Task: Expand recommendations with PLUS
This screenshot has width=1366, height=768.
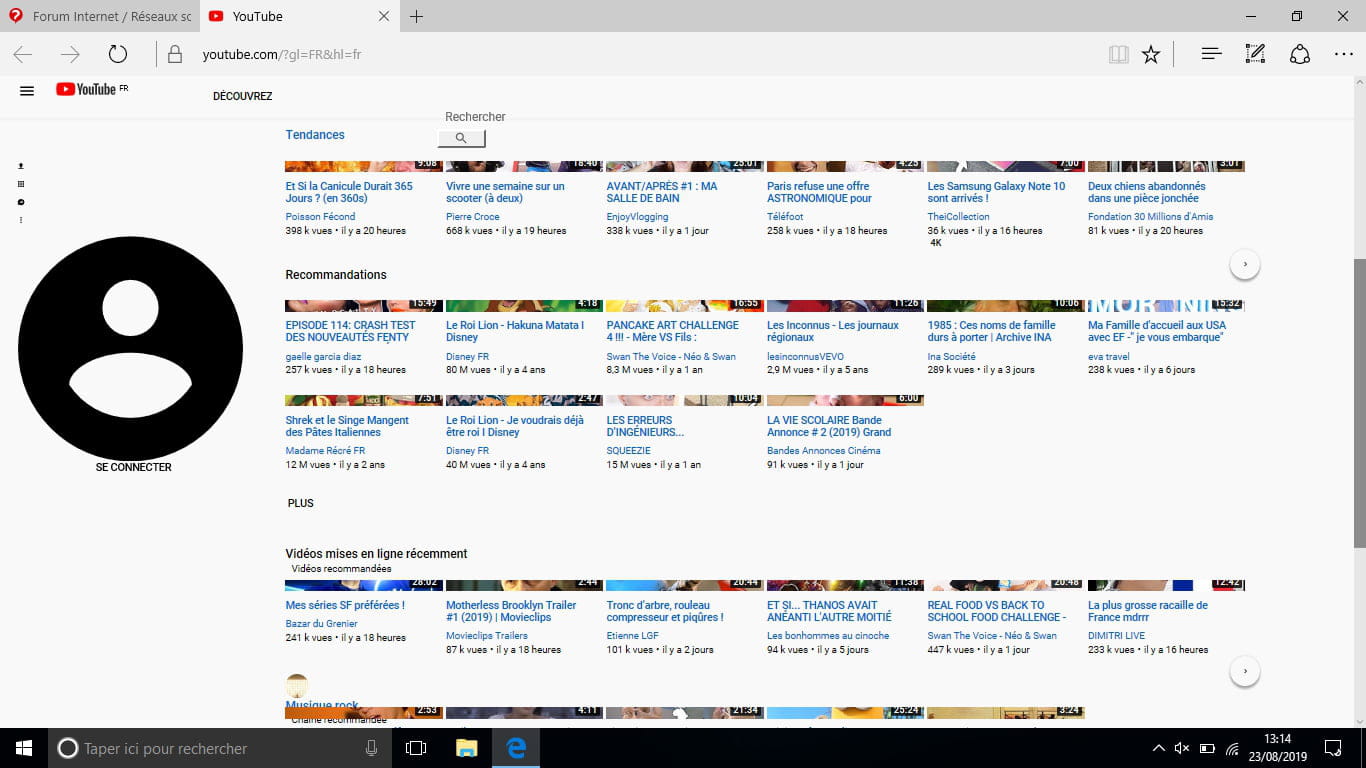Action: [300, 503]
